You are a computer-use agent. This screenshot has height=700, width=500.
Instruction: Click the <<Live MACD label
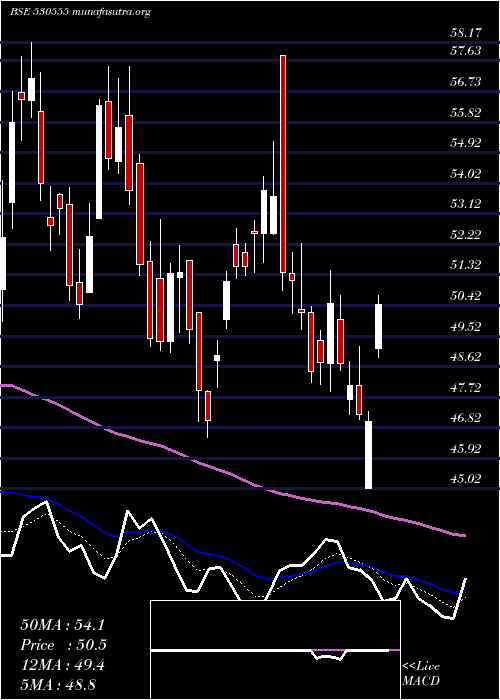[421, 674]
